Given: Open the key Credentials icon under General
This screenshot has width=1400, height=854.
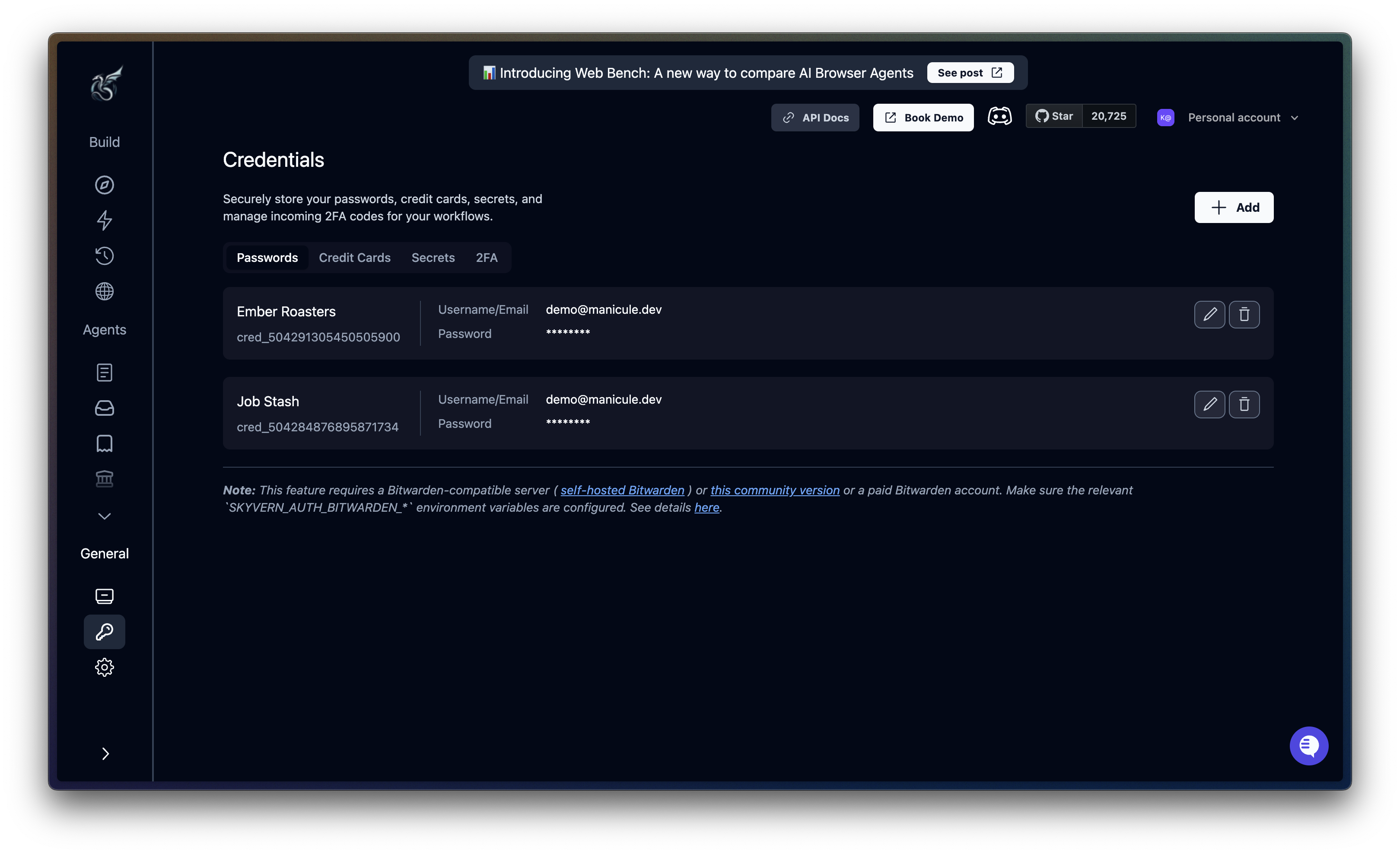Looking at the screenshot, I should coord(105,631).
